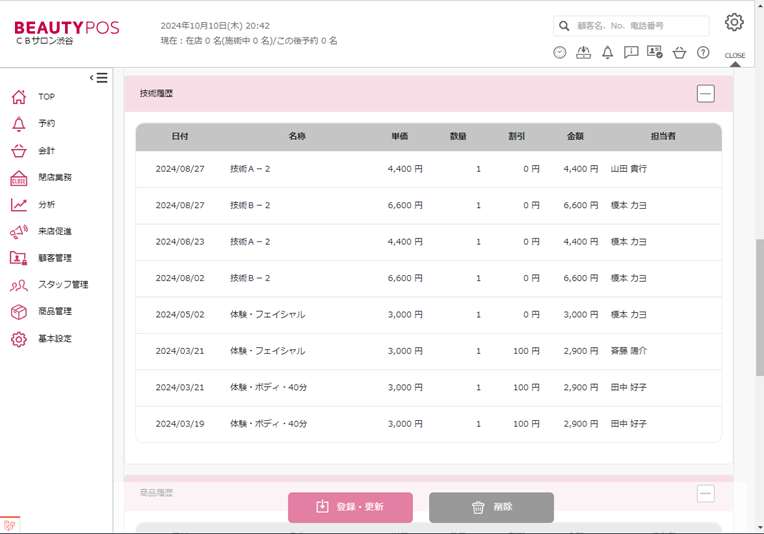
Task: Click the customer card check icon
Action: tap(655, 53)
